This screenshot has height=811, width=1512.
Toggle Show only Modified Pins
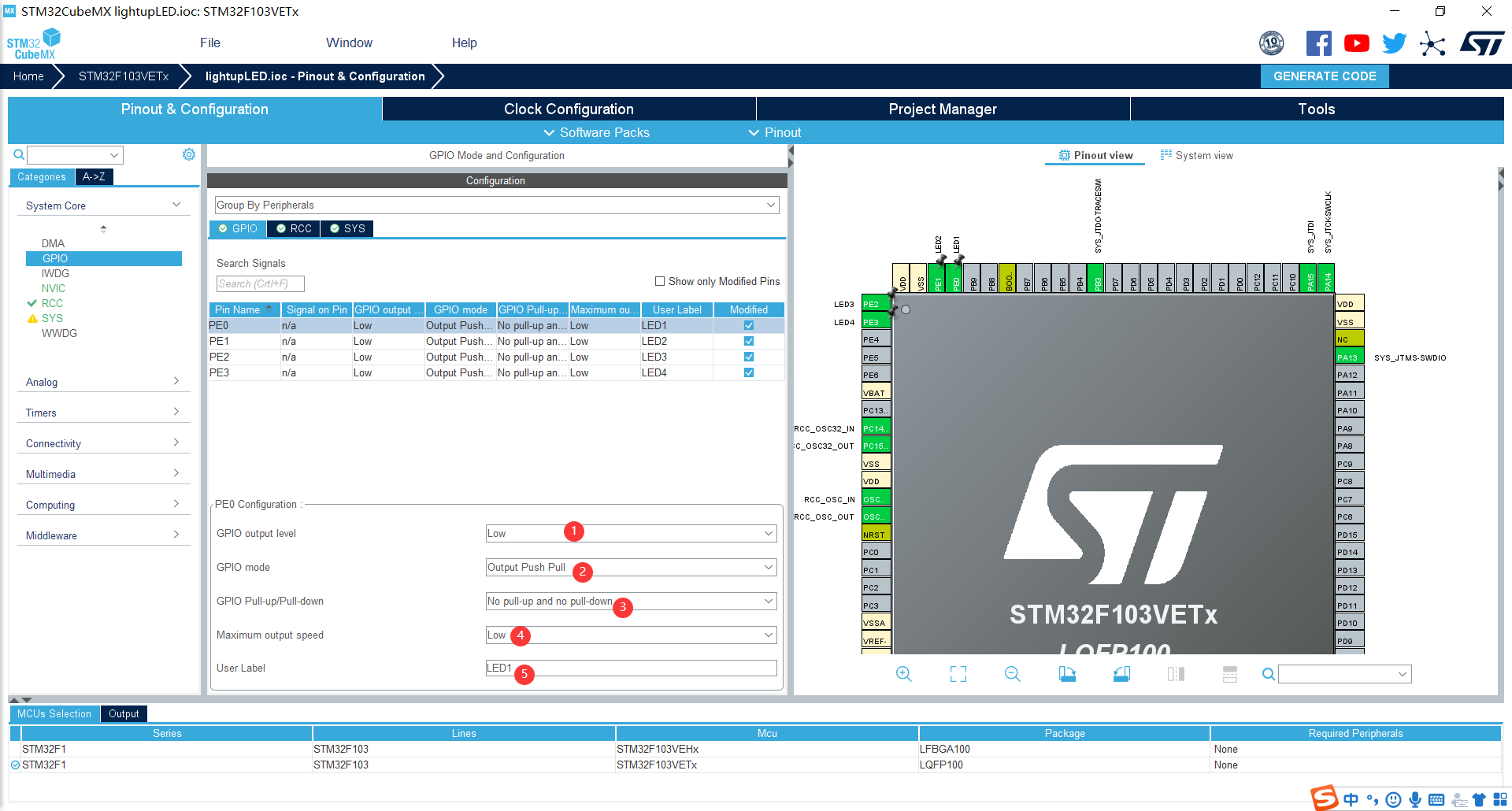(x=660, y=281)
